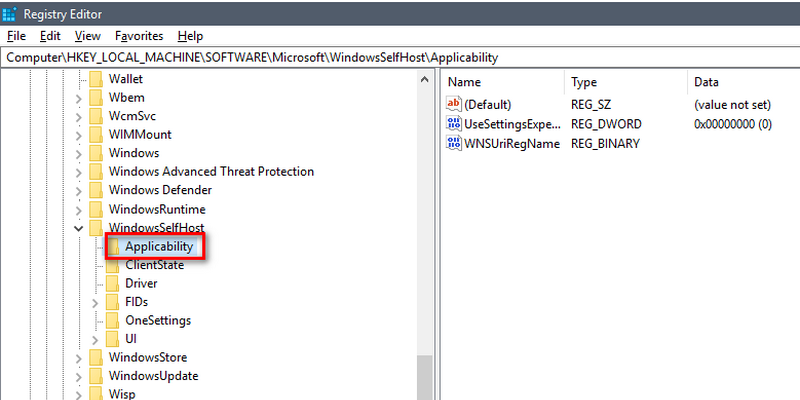
Task: Select the WindowsUpdate key label
Action: [x=154, y=376]
